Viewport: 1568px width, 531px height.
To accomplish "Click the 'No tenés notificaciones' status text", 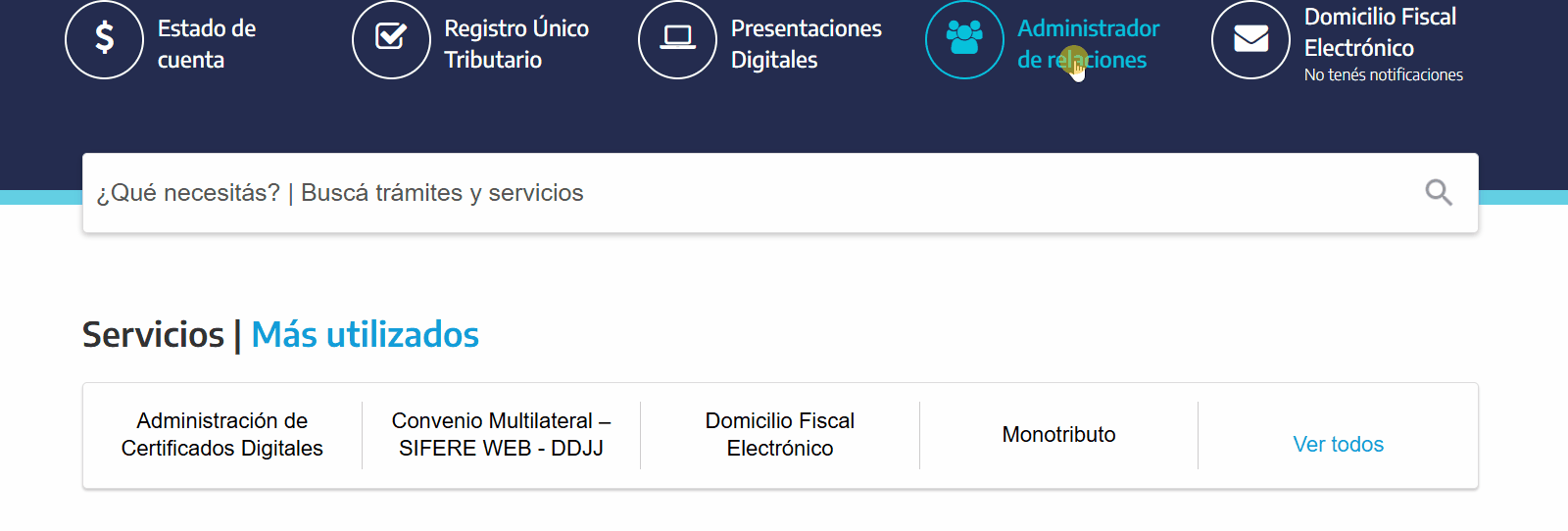I will [1383, 75].
